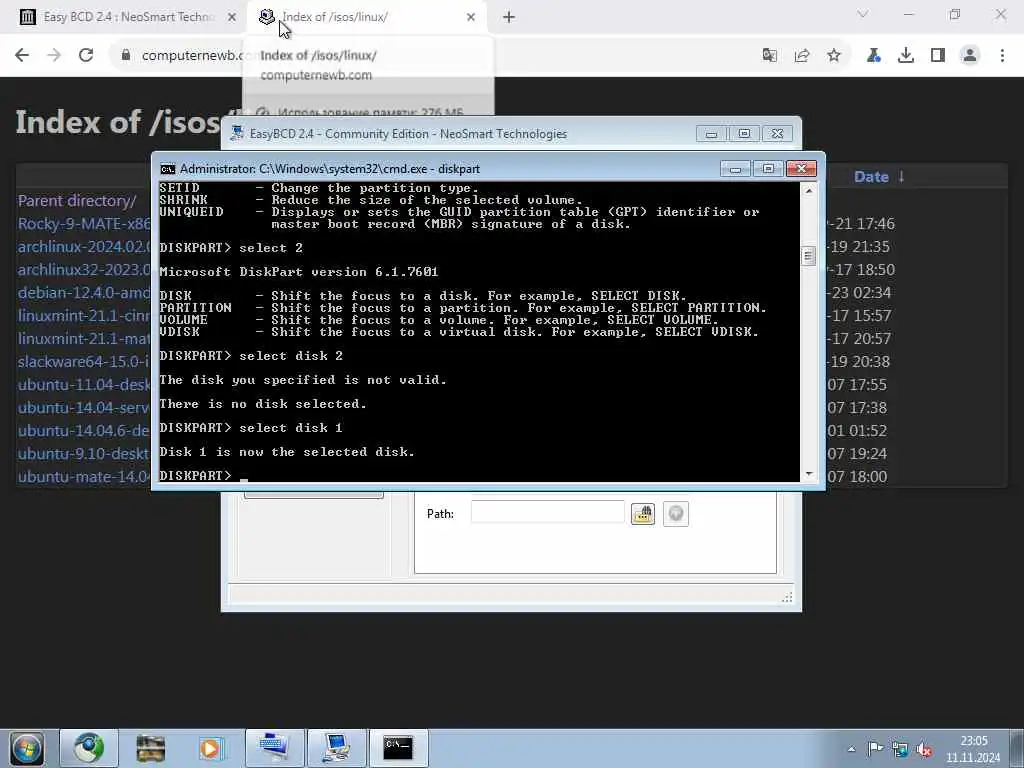1024x768 pixels.
Task: Open the file explorer taskbar icon
Action: [x=151, y=748]
